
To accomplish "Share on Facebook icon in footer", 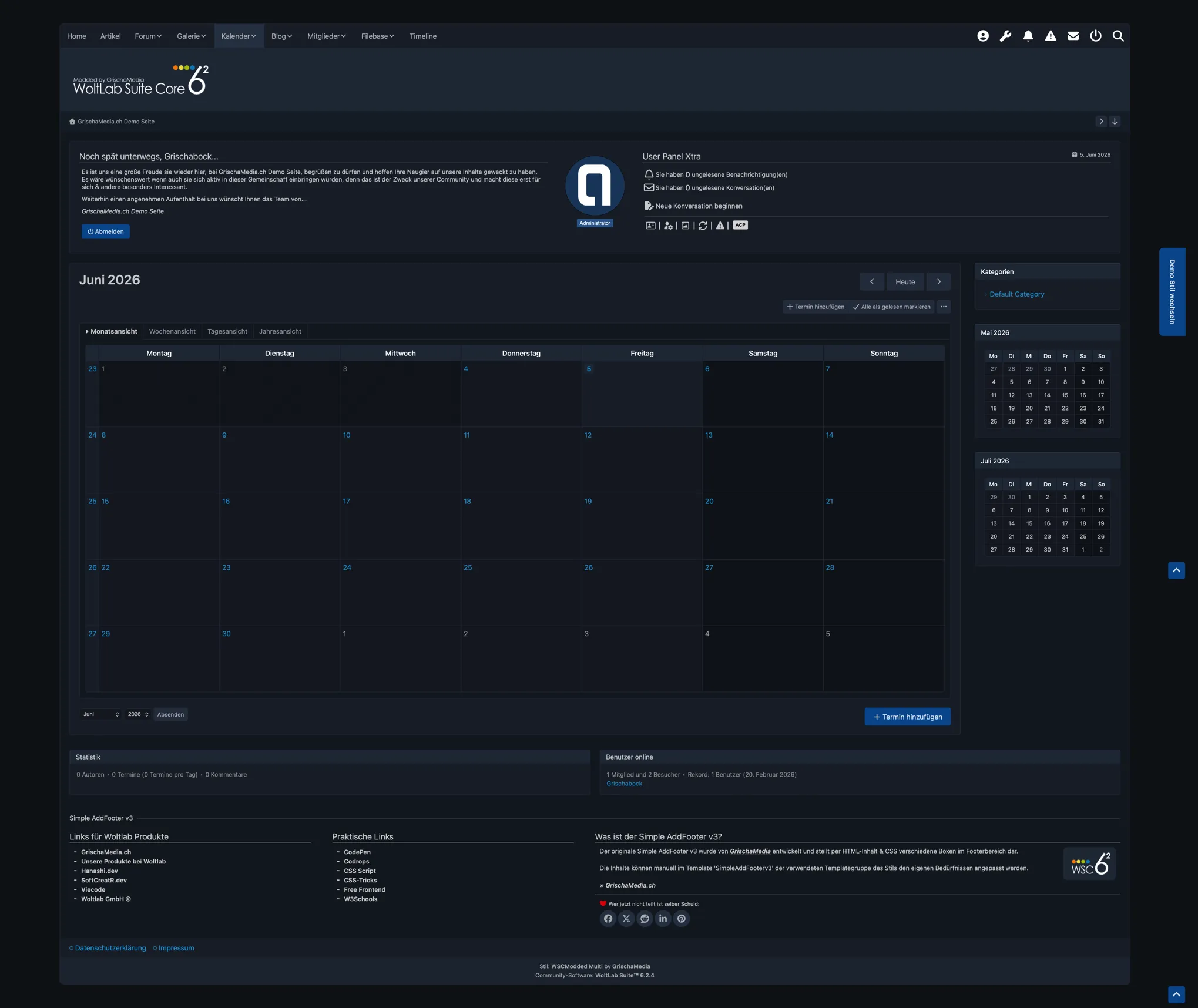I will click(x=608, y=919).
